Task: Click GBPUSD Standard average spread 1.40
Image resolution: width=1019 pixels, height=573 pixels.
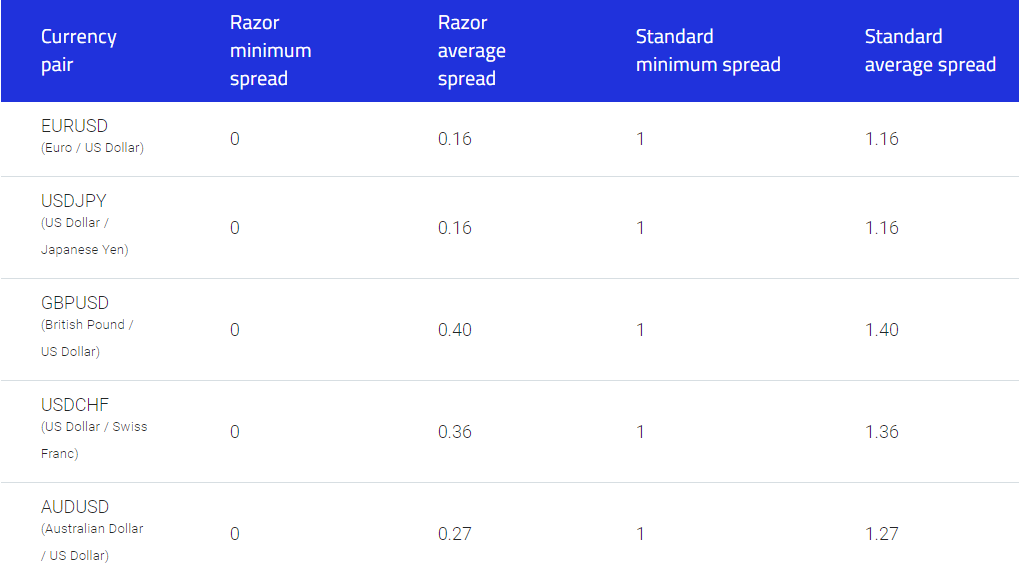Action: [x=881, y=330]
